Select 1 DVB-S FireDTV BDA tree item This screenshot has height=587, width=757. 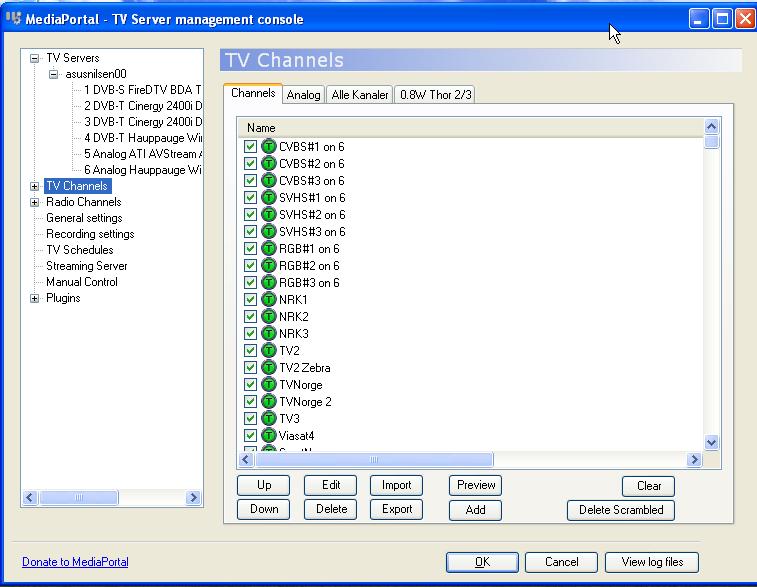[x=142, y=90]
